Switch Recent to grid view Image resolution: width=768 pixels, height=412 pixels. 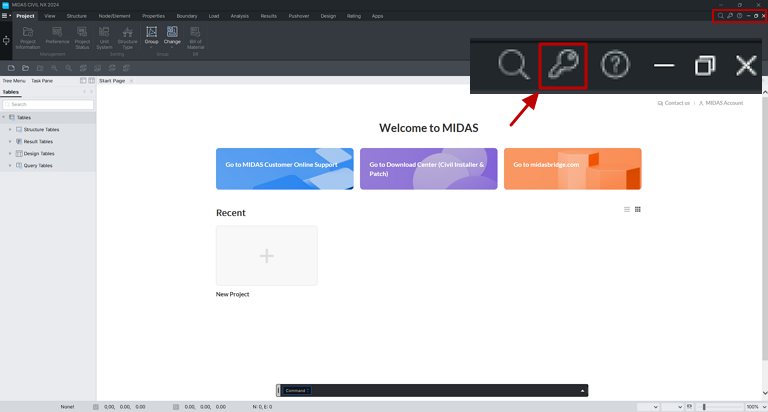(638, 209)
